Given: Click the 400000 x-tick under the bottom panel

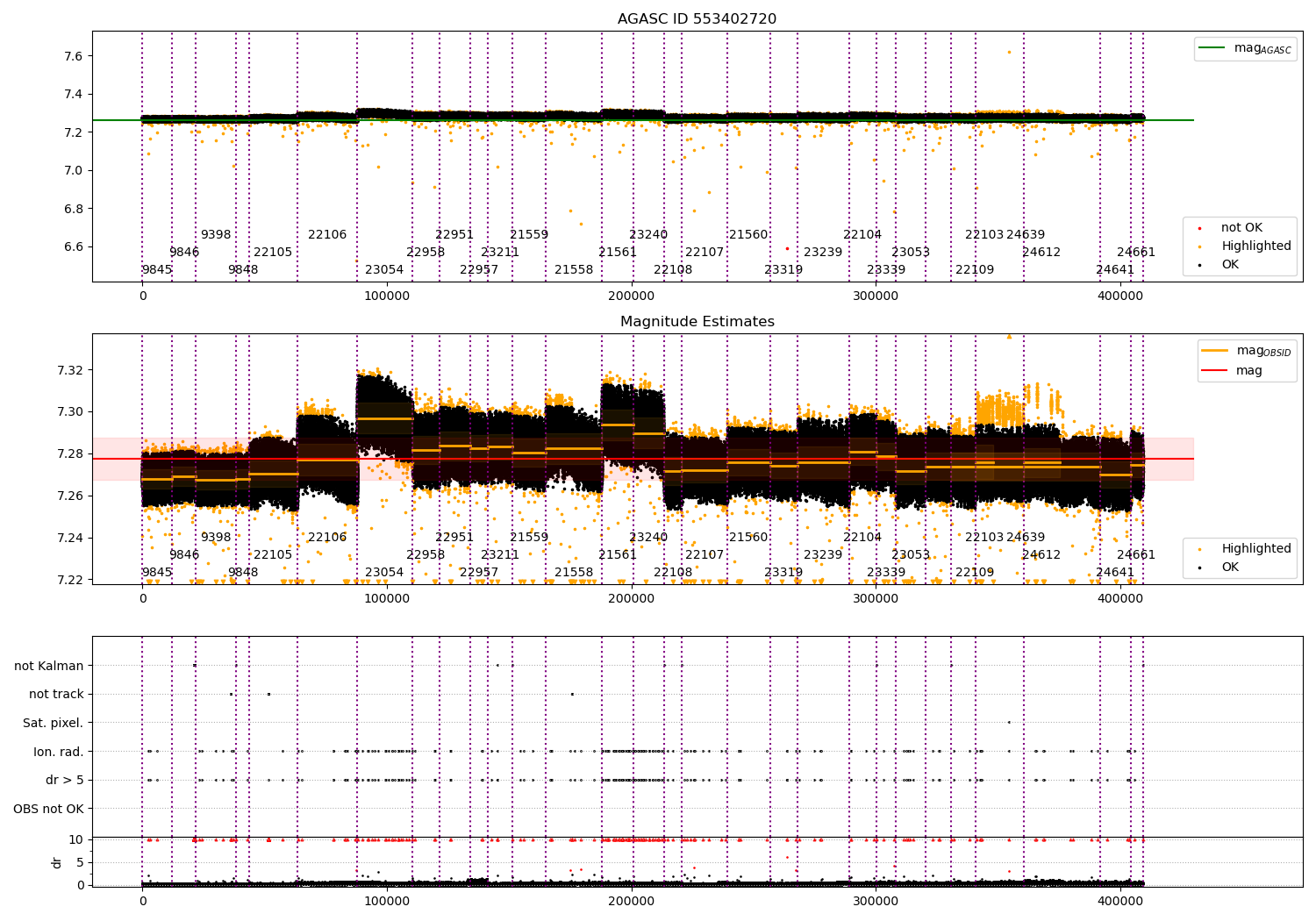Looking at the screenshot, I should pos(1120,901).
